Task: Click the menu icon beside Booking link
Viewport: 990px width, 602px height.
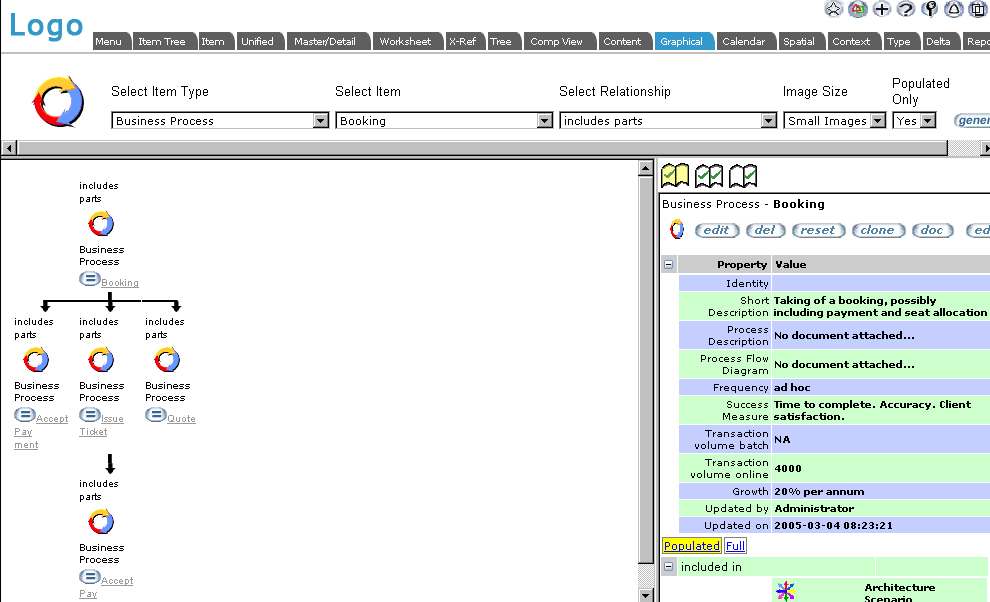Action: pos(89,280)
